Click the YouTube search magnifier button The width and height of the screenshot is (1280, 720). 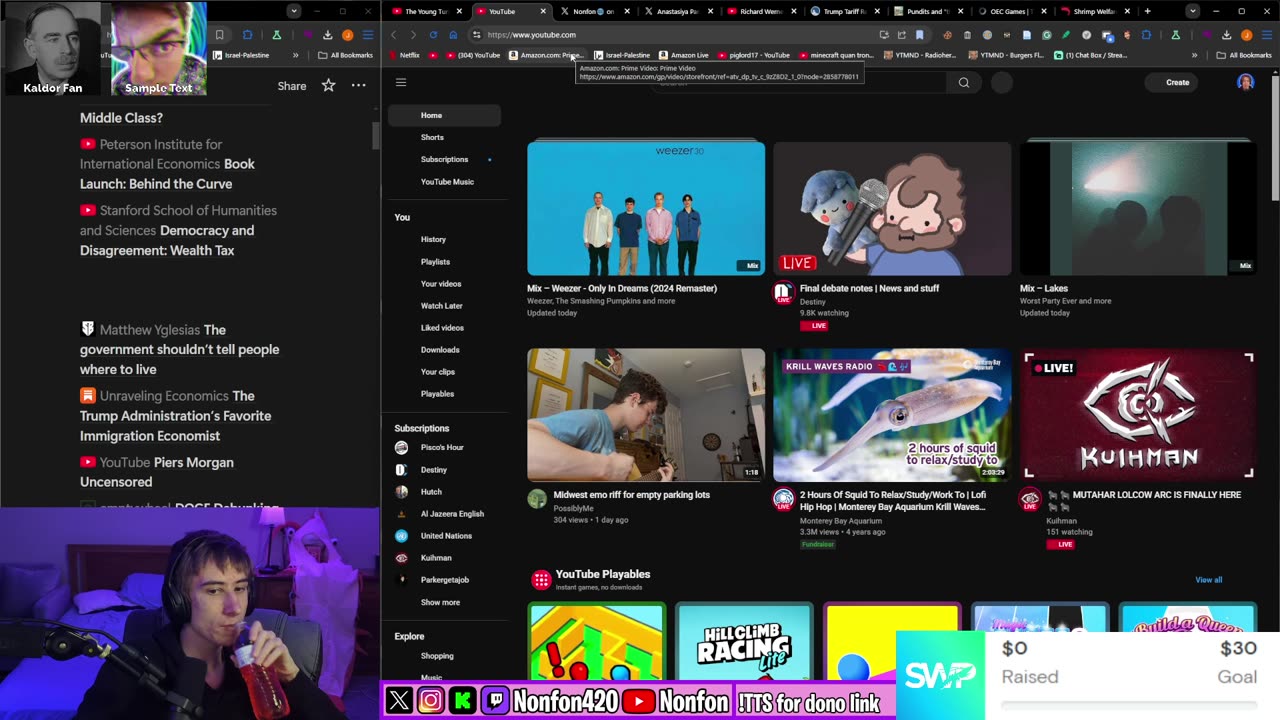[x=964, y=83]
